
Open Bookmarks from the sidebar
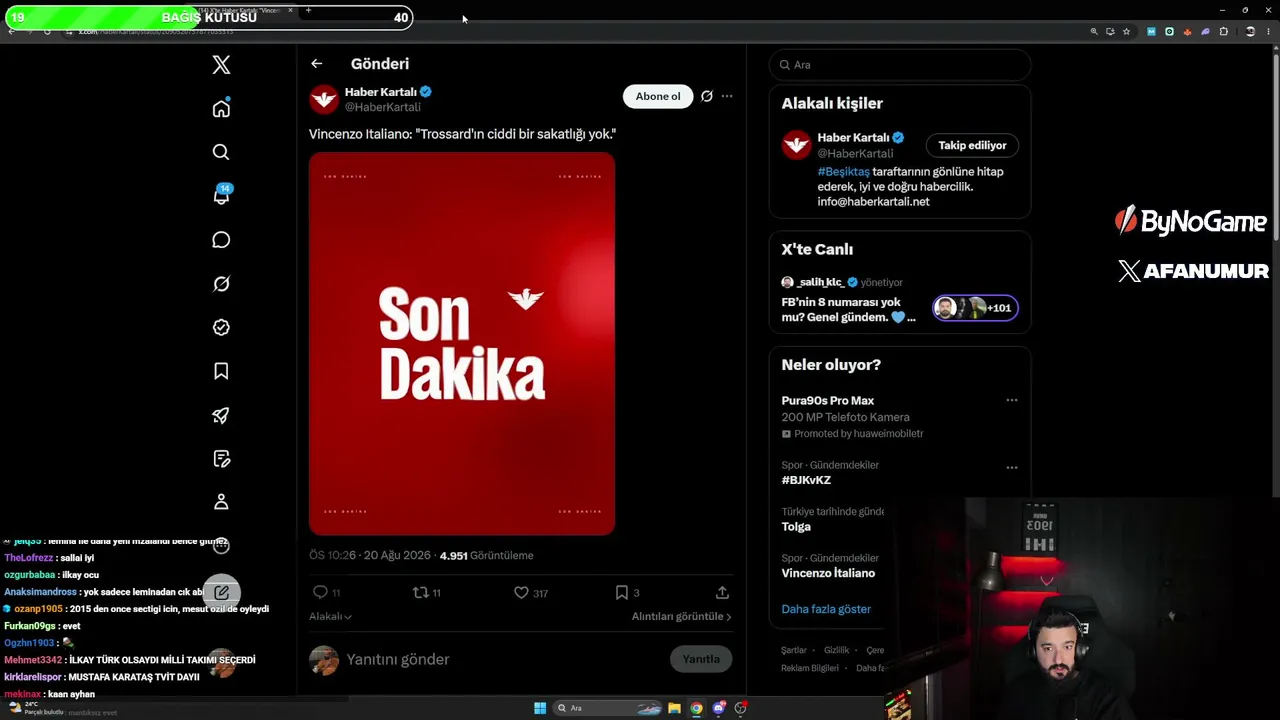coord(221,371)
